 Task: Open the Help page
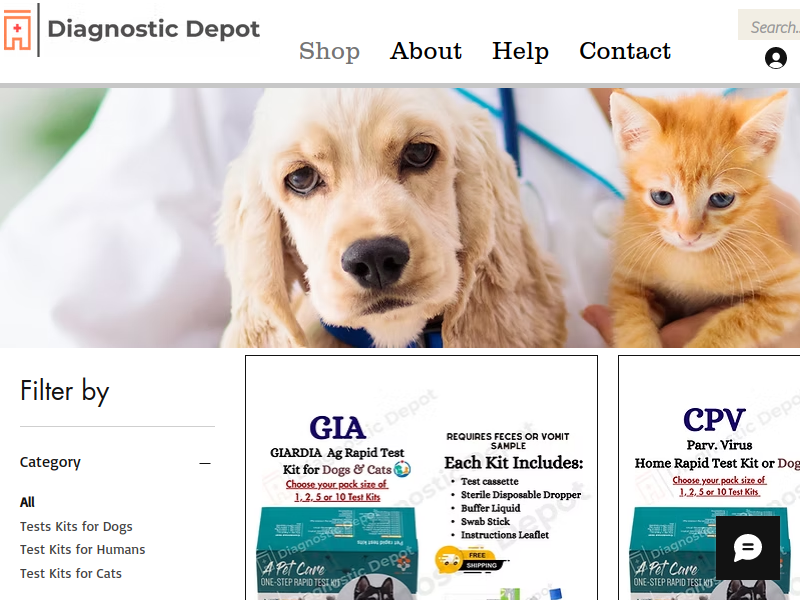(520, 51)
